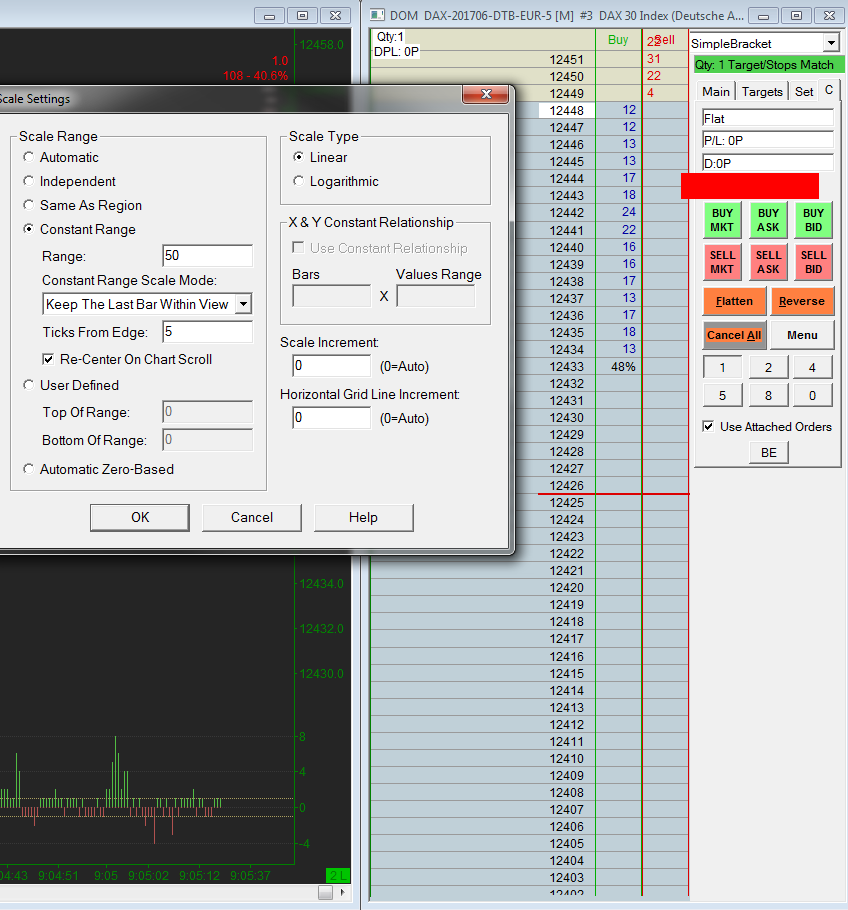The image size is (848, 910).
Task: Confirm scale settings with OK
Action: pos(140,517)
